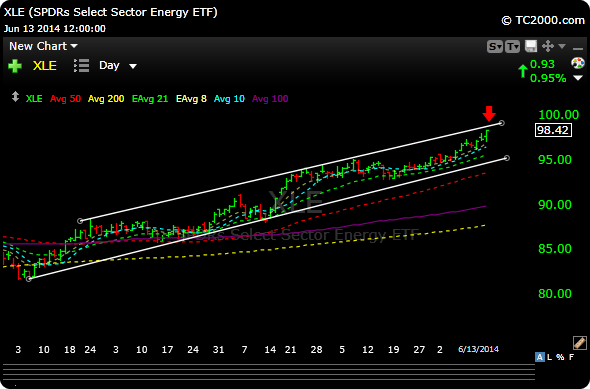The width and height of the screenshot is (590, 389).
Task: Open the color palette icon
Action: click(x=578, y=63)
